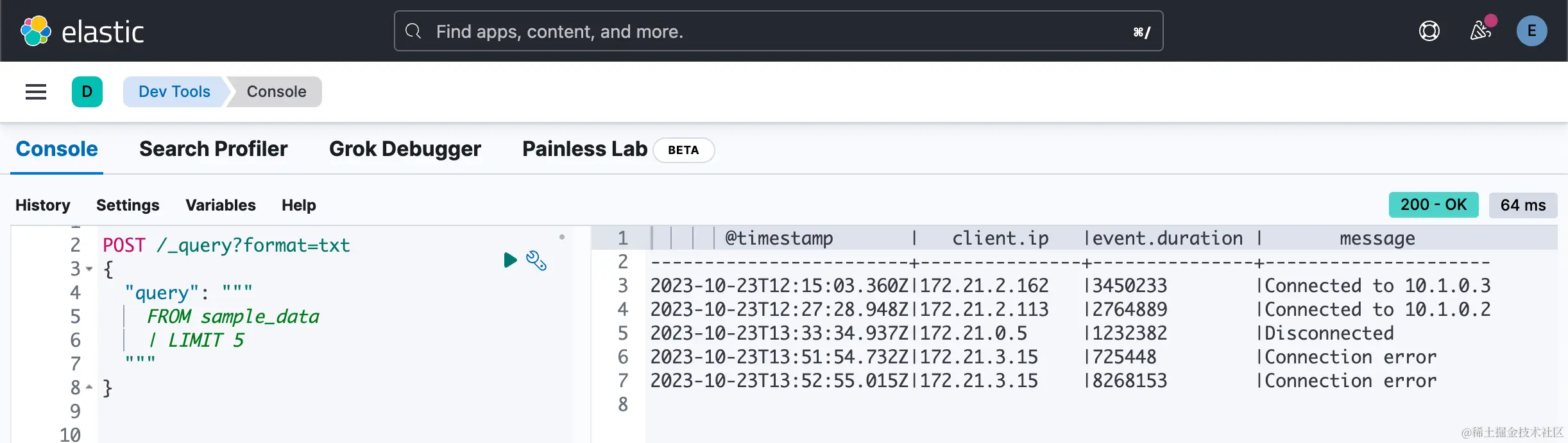Open the help lifebuoy menu
This screenshot has height=443, width=1568.
1429,31
